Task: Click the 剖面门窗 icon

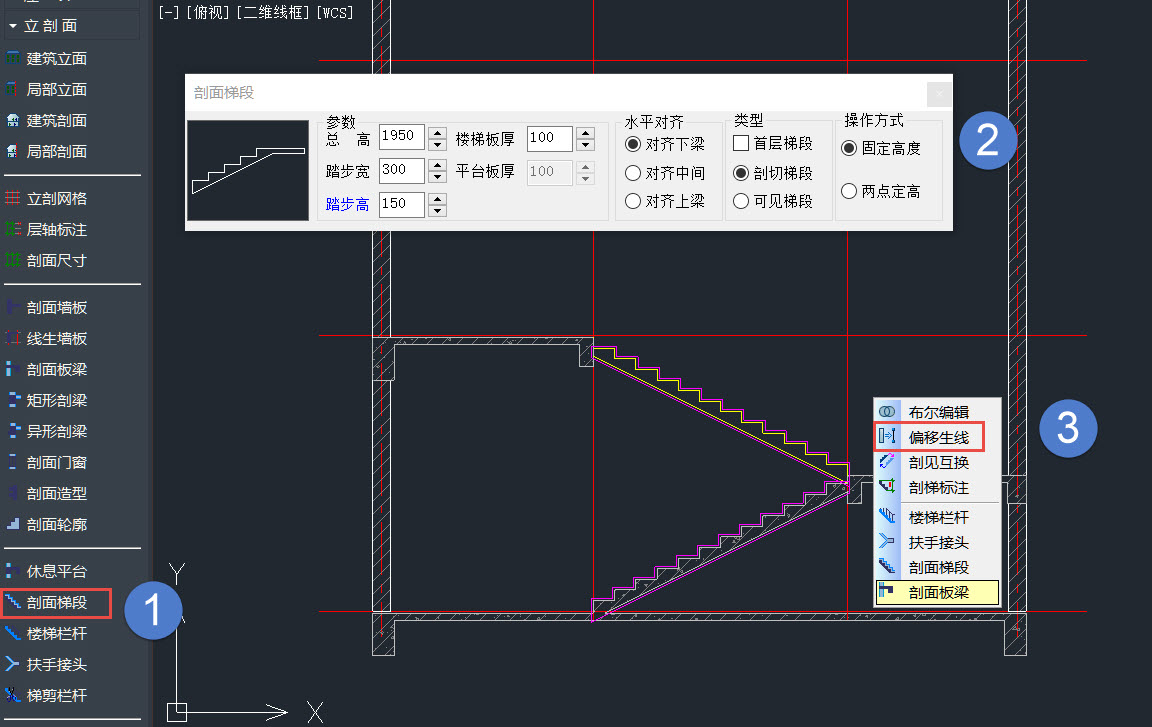Action: tap(13, 462)
